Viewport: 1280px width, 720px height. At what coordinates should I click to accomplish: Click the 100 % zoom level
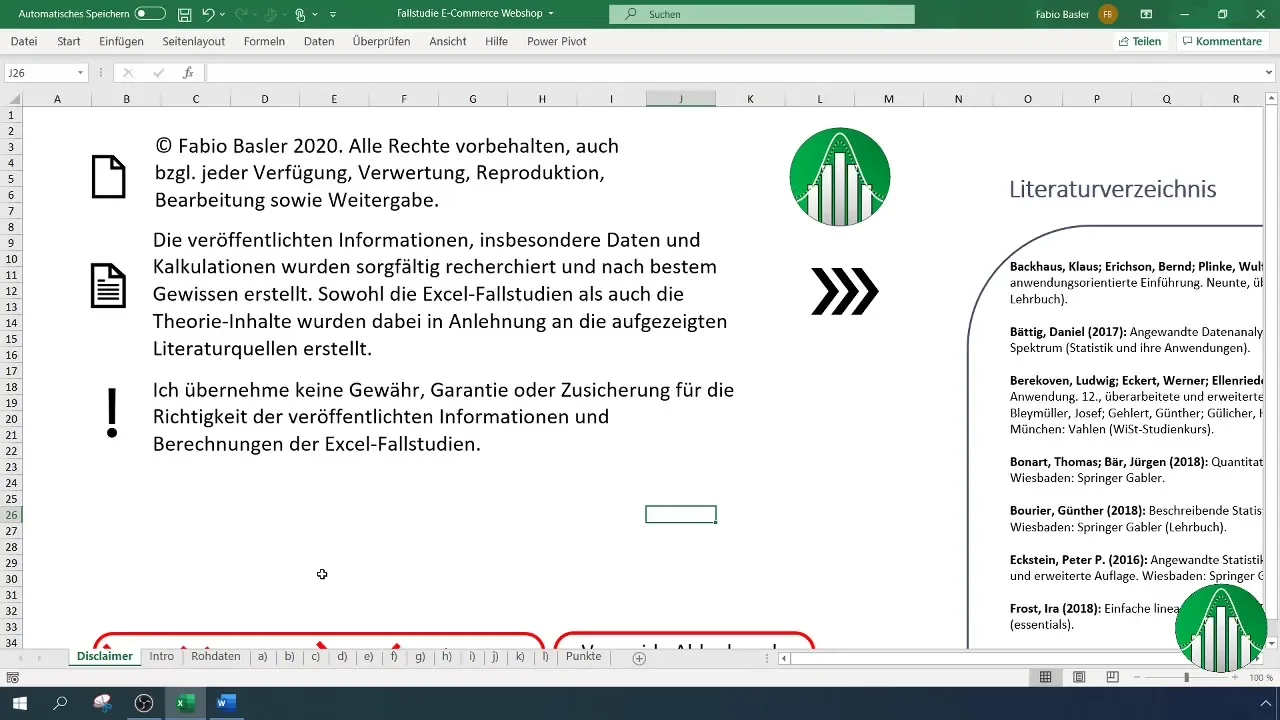[1260, 677]
